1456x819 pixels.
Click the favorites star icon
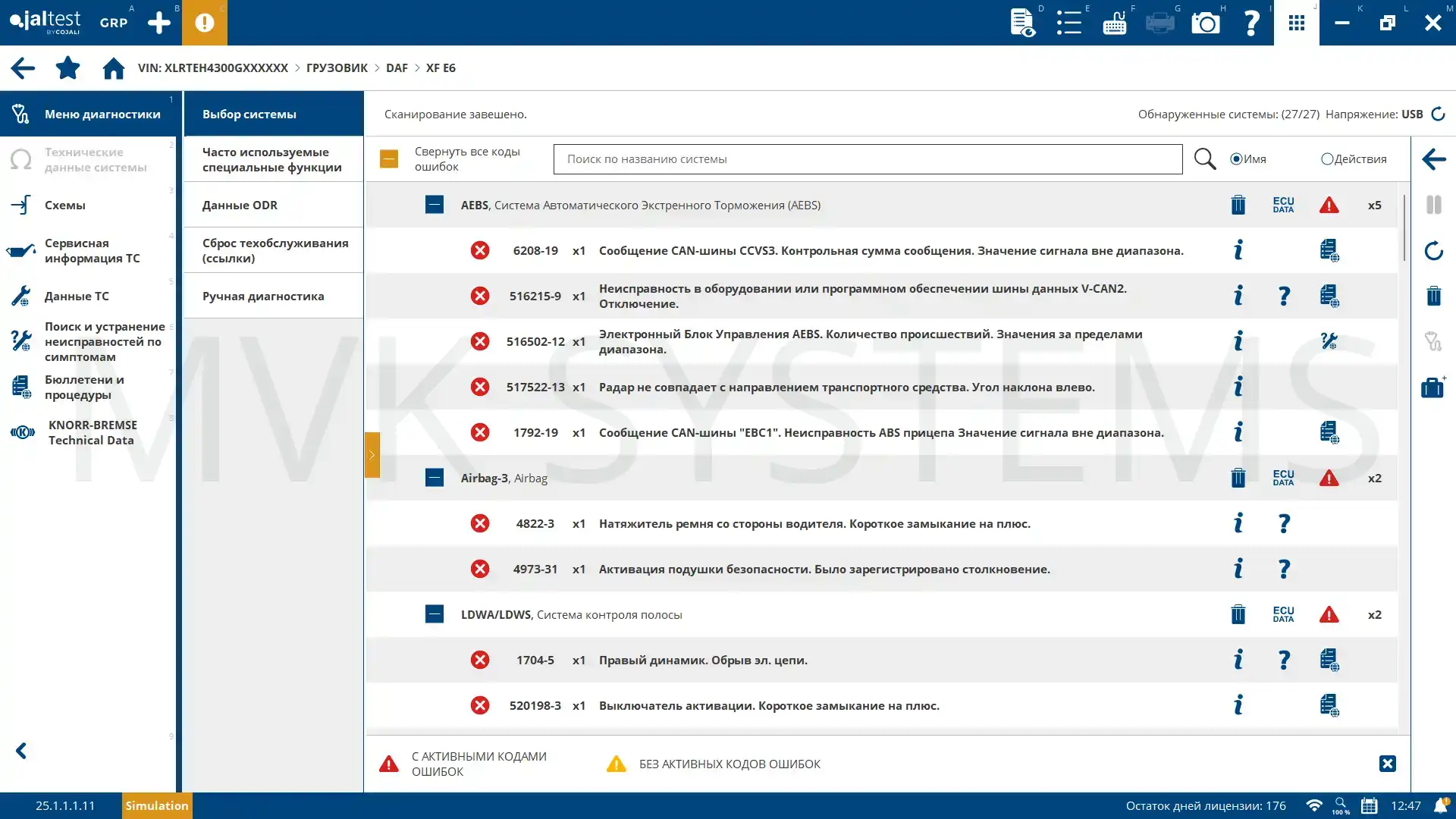click(x=67, y=68)
